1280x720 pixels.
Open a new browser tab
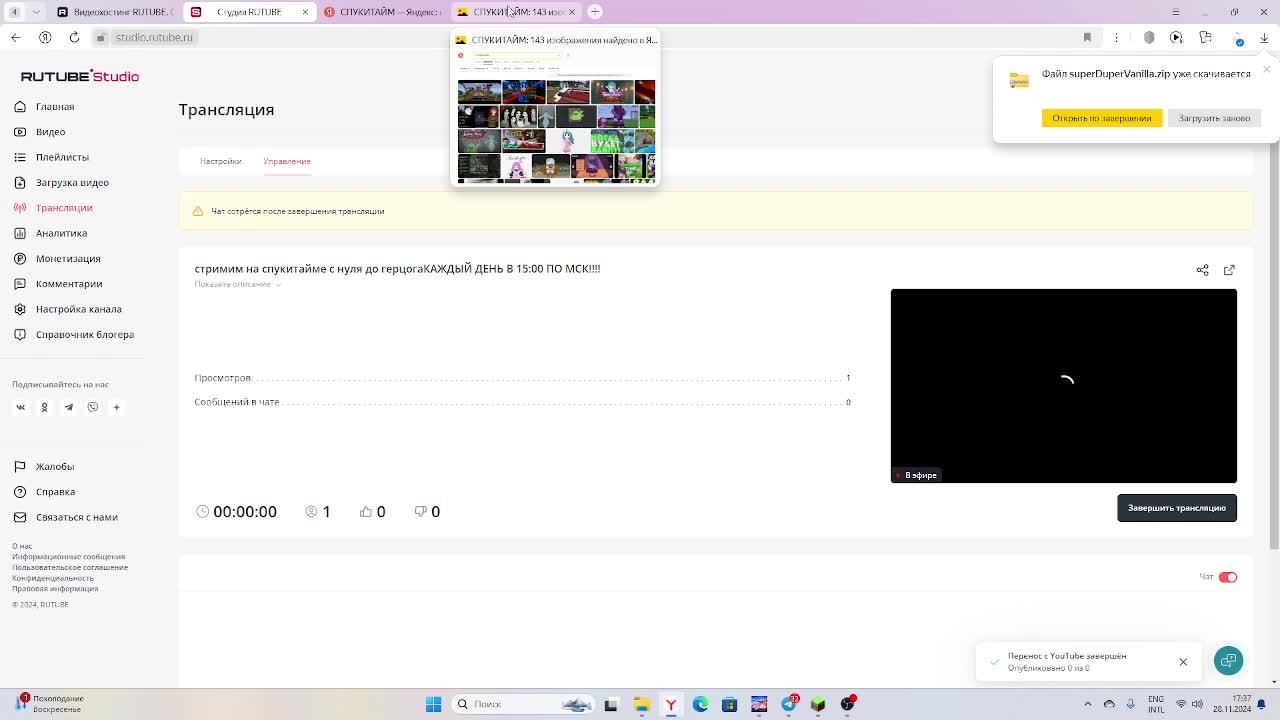pyautogui.click(x=595, y=12)
